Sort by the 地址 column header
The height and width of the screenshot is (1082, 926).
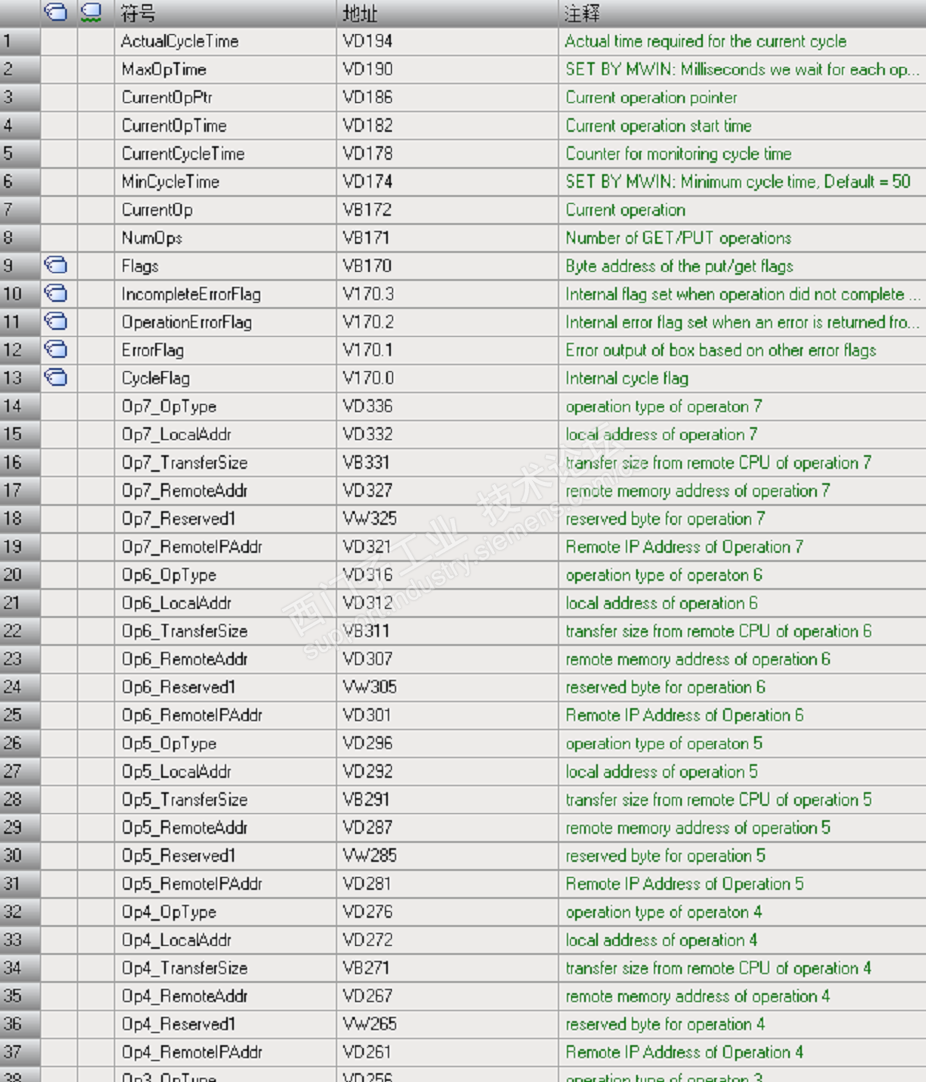[448, 13]
